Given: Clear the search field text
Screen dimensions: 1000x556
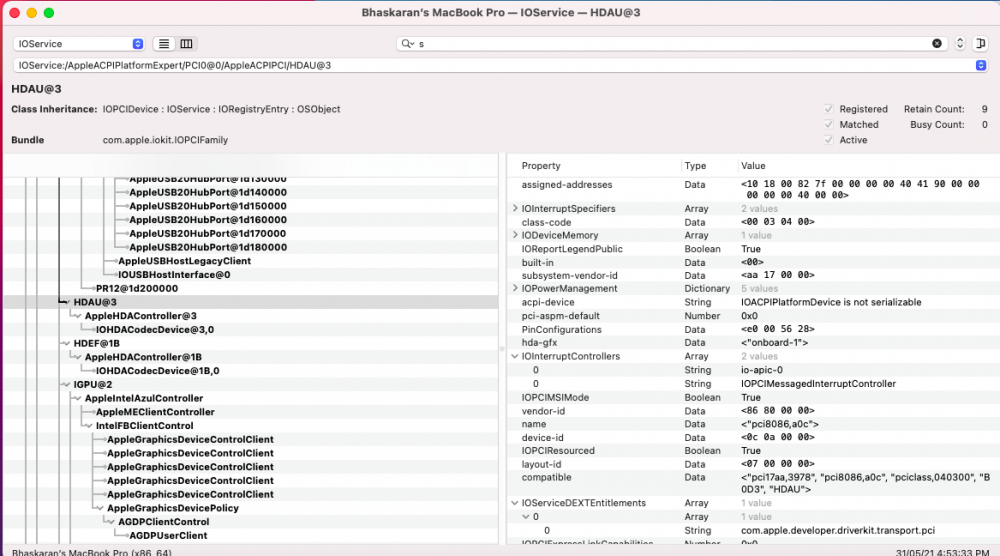Looking at the screenshot, I should [936, 43].
